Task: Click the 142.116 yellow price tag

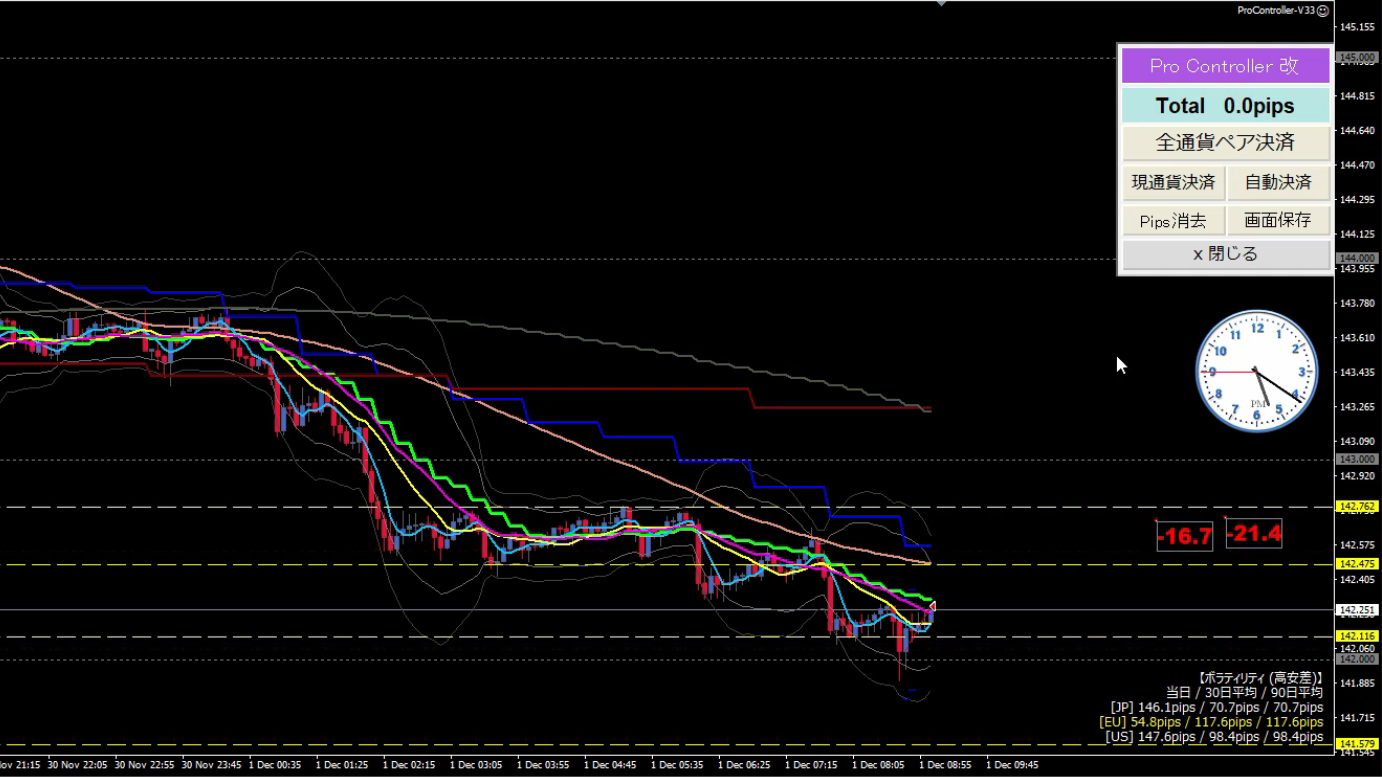Action: (1358, 636)
